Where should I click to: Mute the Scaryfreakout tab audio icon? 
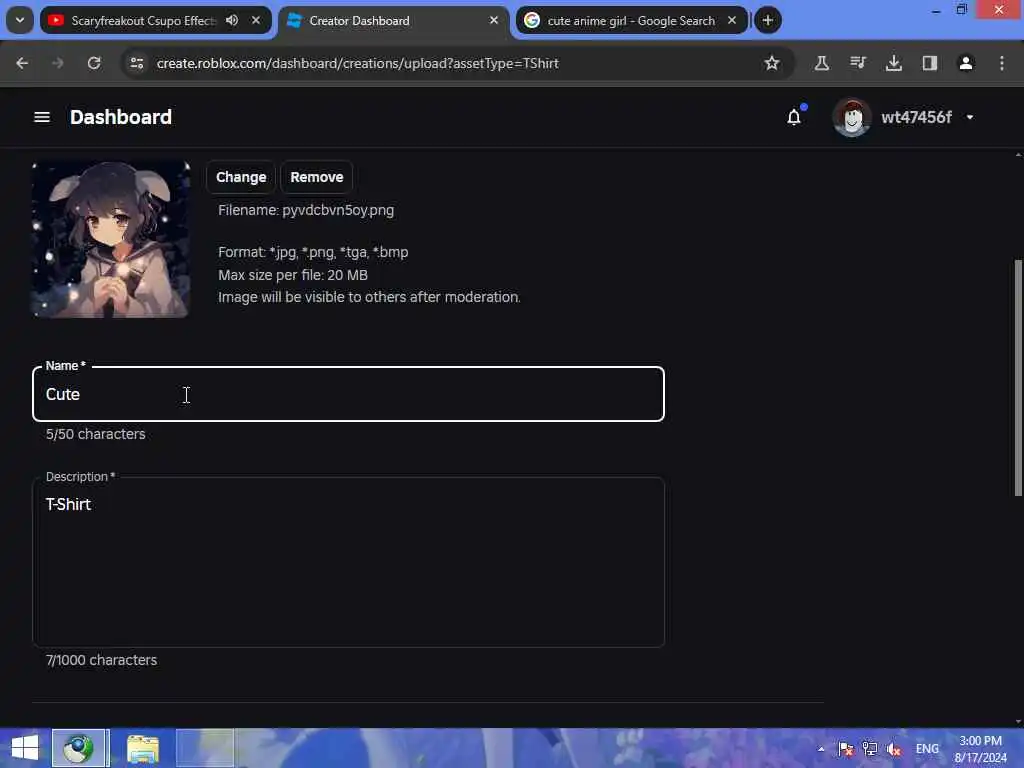click(232, 20)
